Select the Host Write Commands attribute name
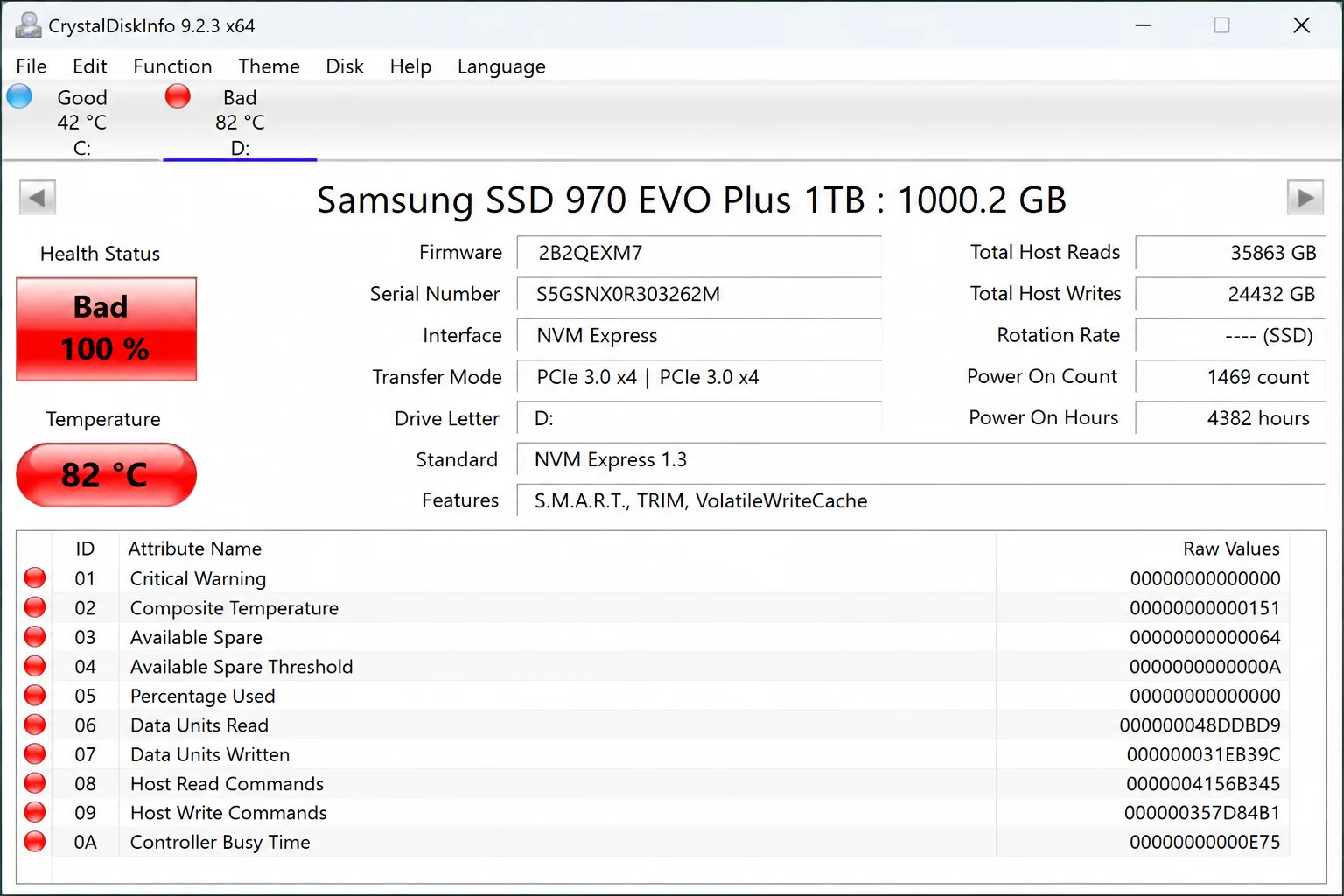 click(x=228, y=813)
